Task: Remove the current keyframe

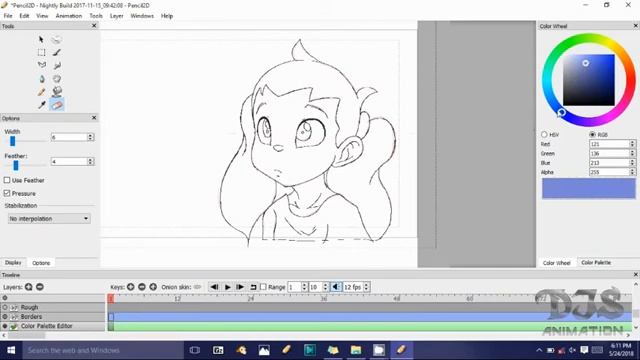Action: tap(142, 287)
